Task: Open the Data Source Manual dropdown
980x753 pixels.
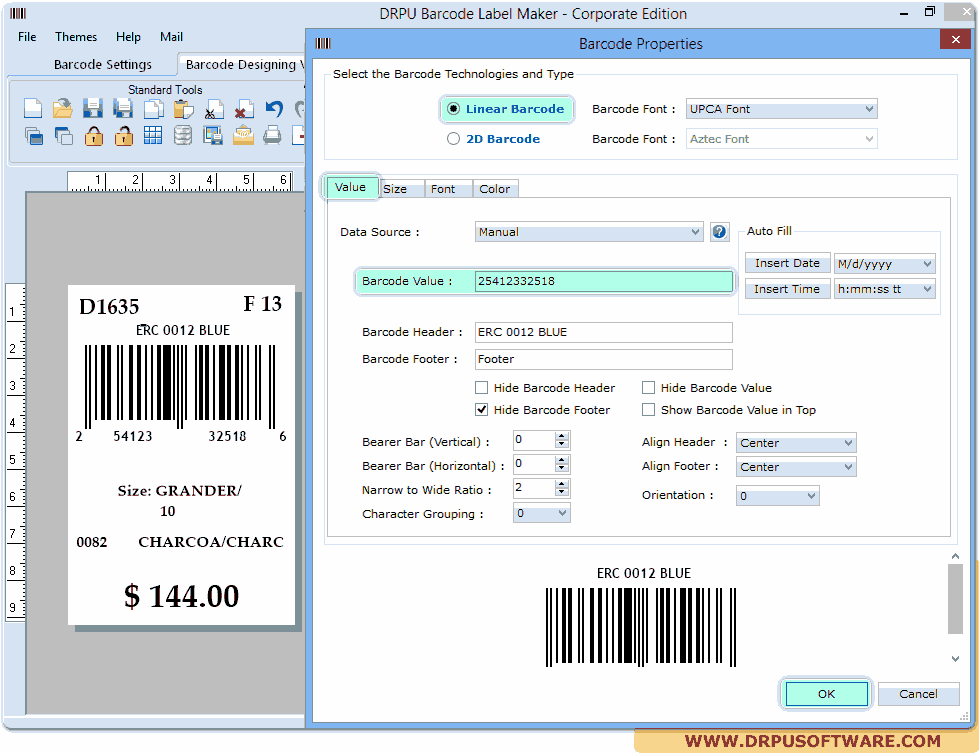Action: [589, 232]
